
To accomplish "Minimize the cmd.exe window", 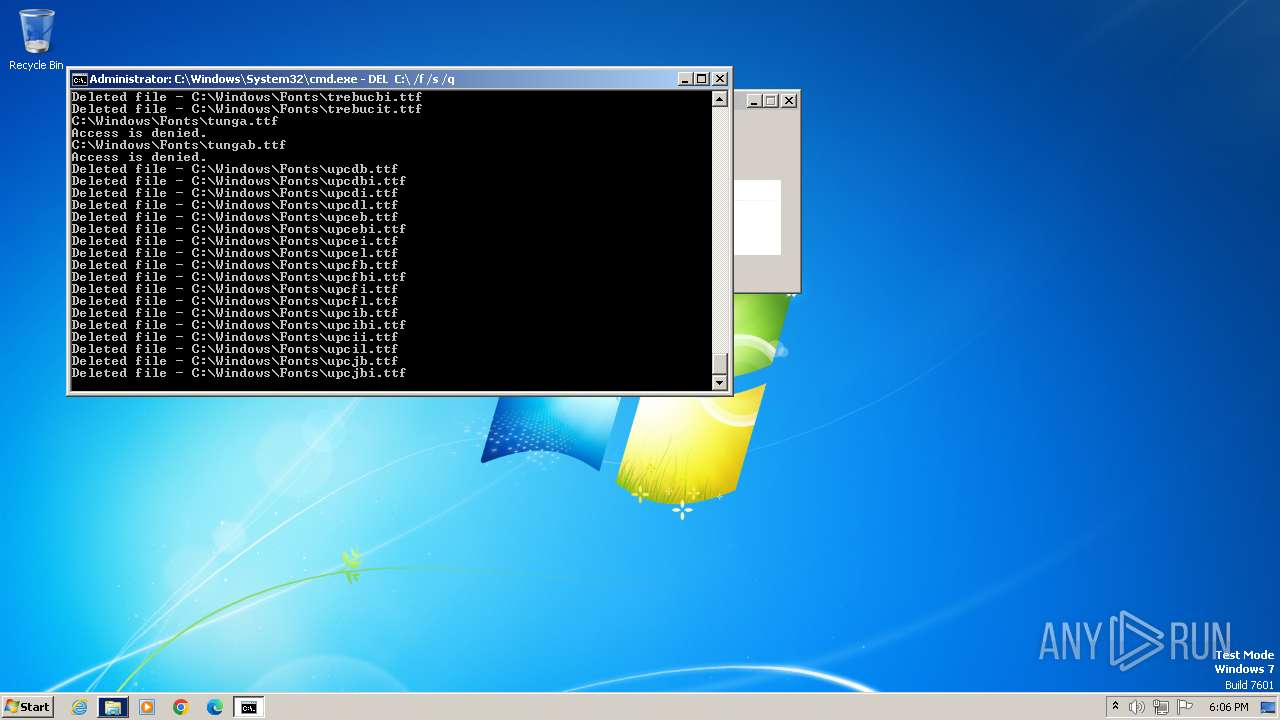I will click(685, 79).
